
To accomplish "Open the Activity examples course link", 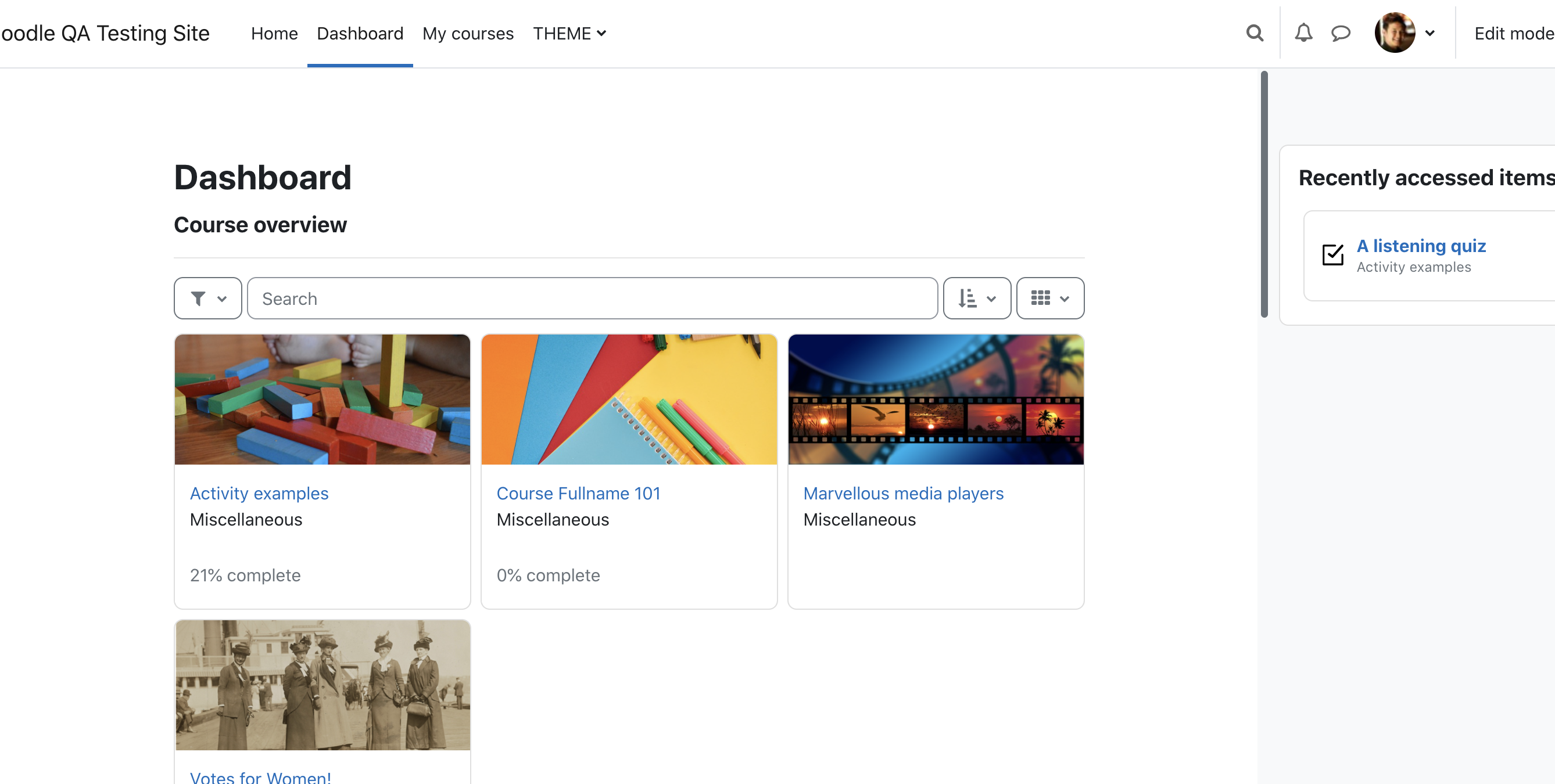I will pyautogui.click(x=259, y=493).
